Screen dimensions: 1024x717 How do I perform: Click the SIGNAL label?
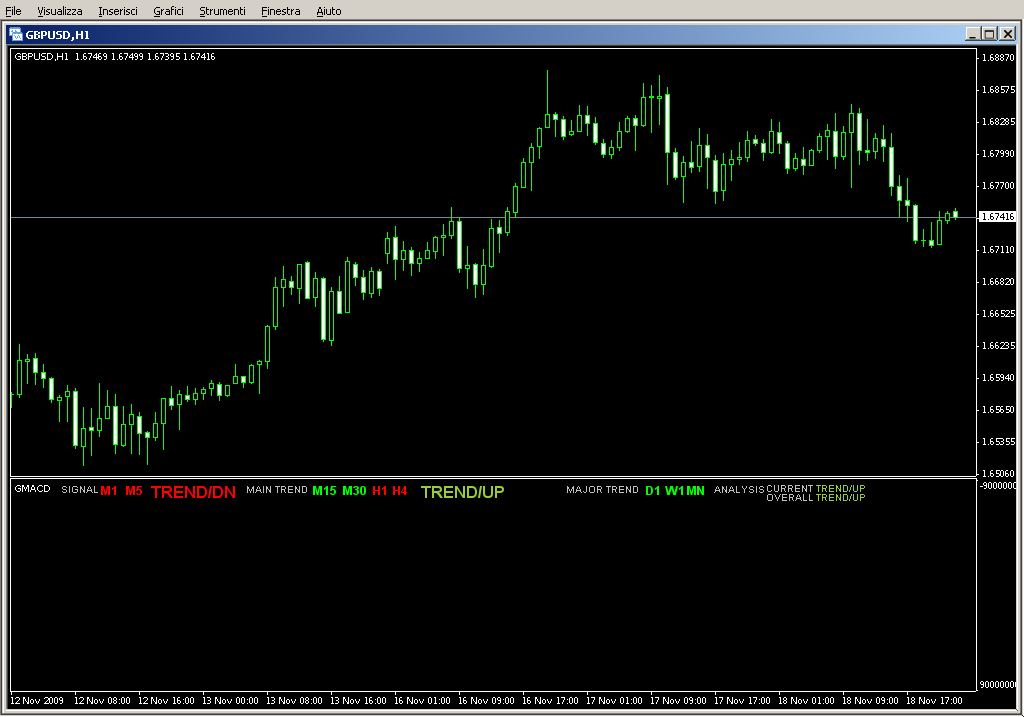80,490
